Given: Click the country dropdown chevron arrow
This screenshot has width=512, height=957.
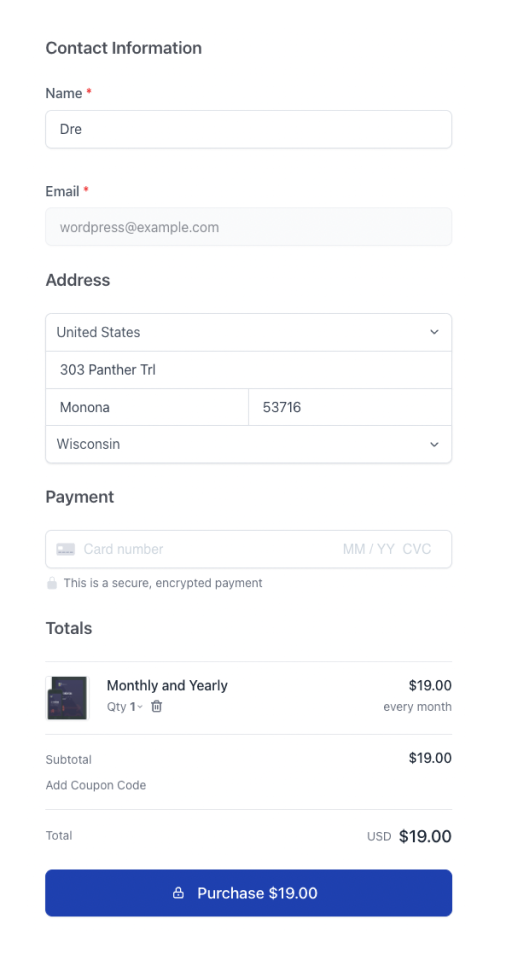Looking at the screenshot, I should (434, 333).
